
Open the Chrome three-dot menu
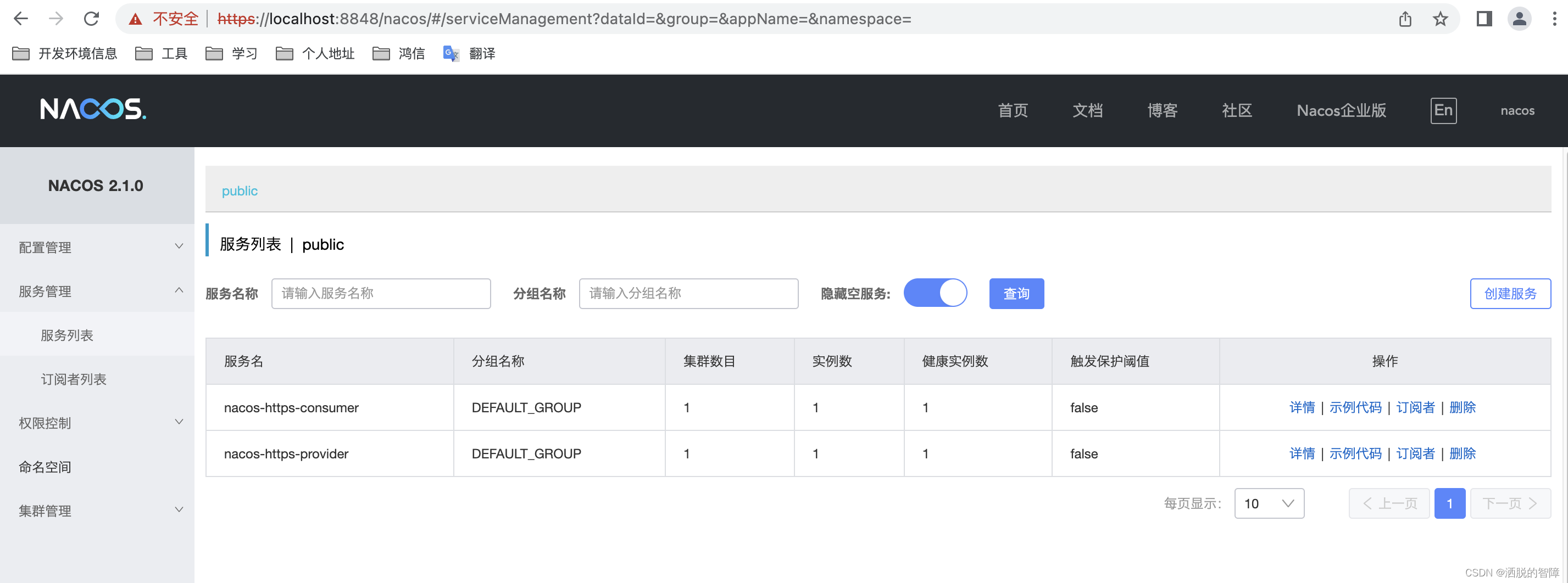1554,19
